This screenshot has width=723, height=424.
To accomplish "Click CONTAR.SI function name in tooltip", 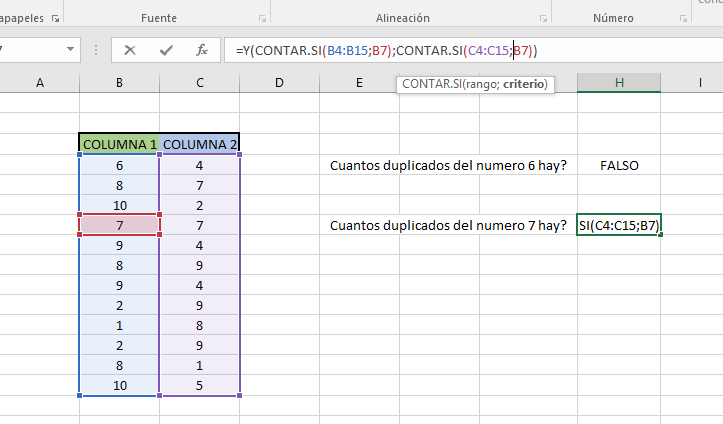I will pyautogui.click(x=430, y=85).
